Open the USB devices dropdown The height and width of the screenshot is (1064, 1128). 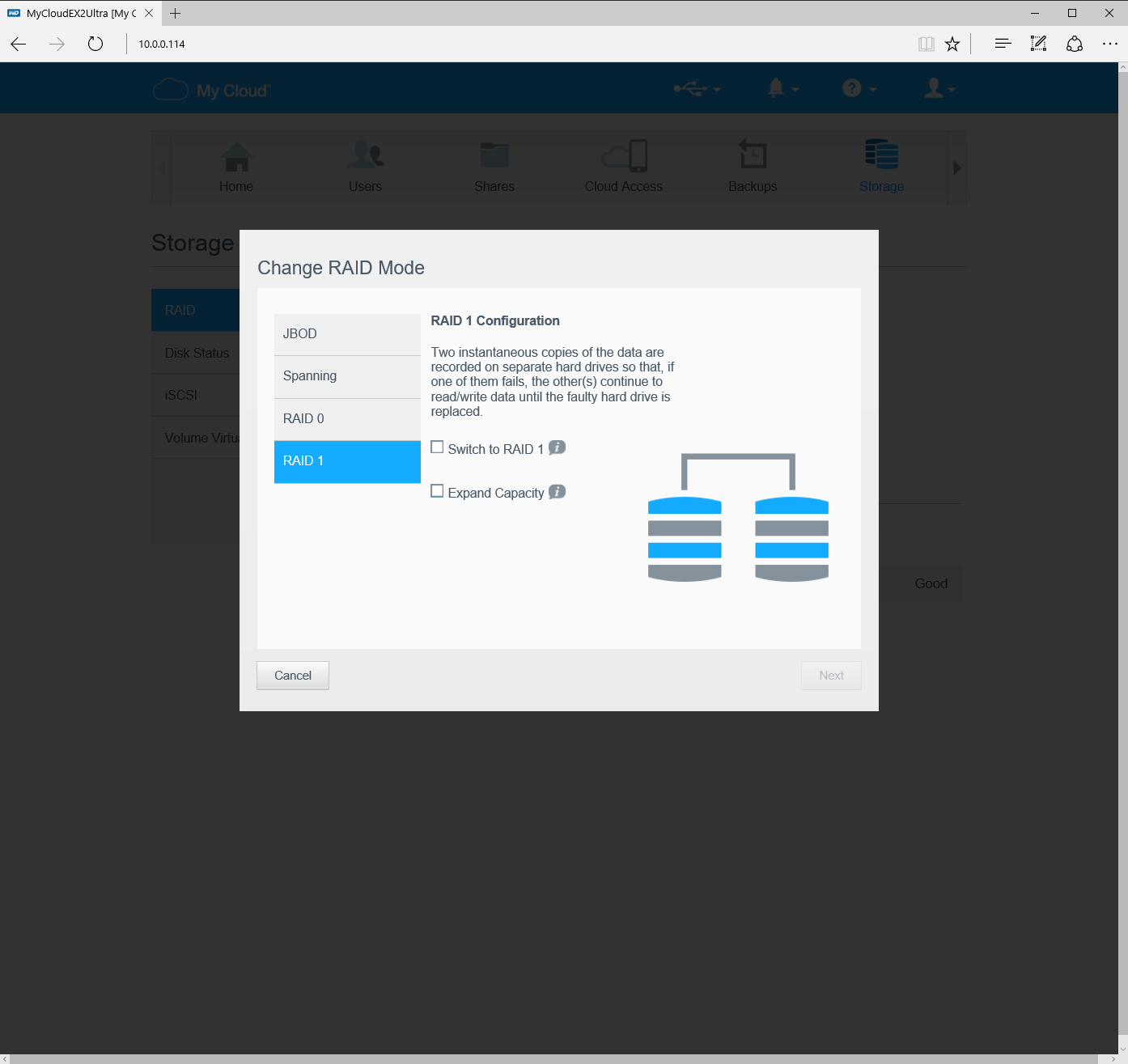[x=697, y=88]
